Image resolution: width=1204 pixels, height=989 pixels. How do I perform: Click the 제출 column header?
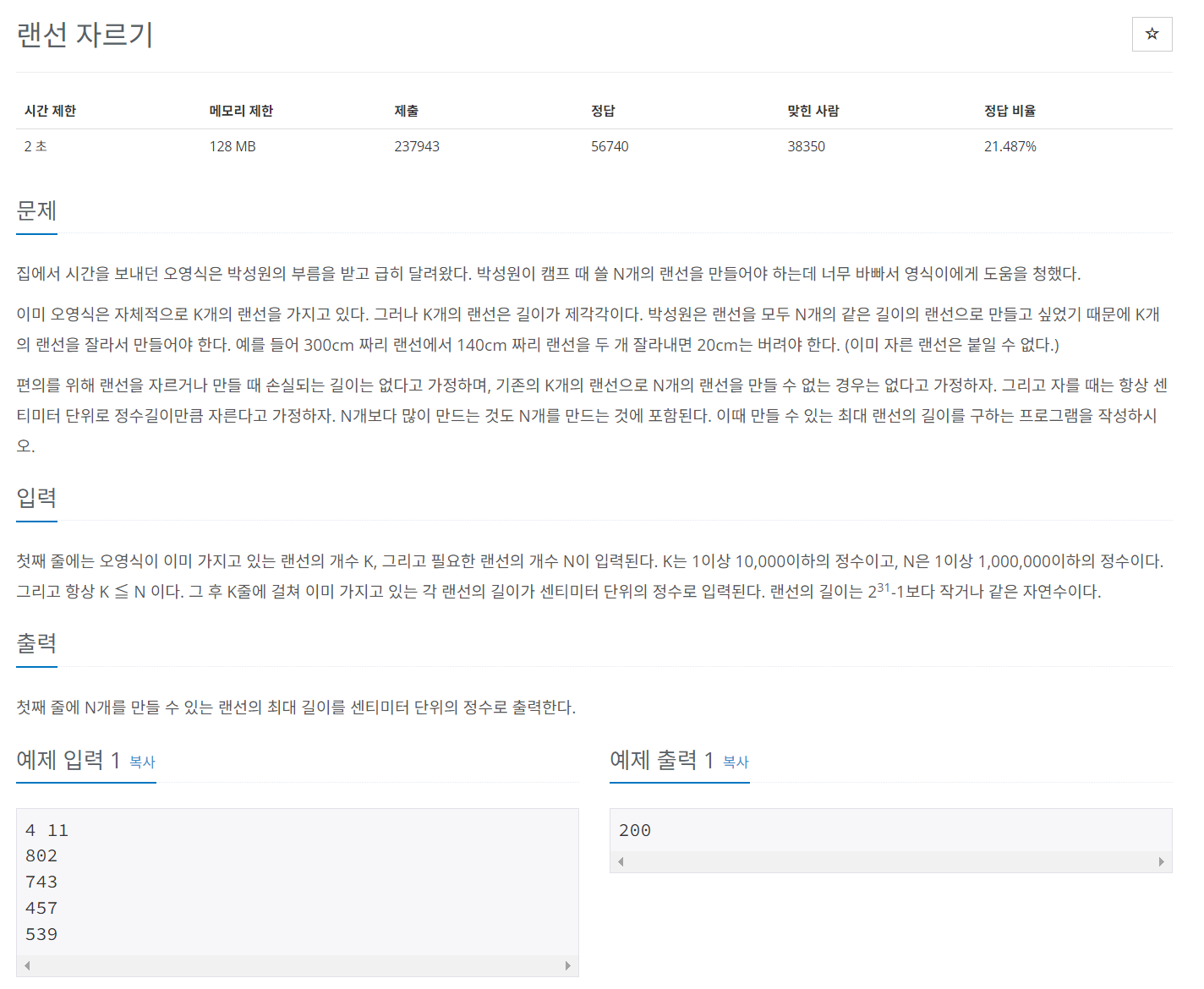(x=407, y=111)
